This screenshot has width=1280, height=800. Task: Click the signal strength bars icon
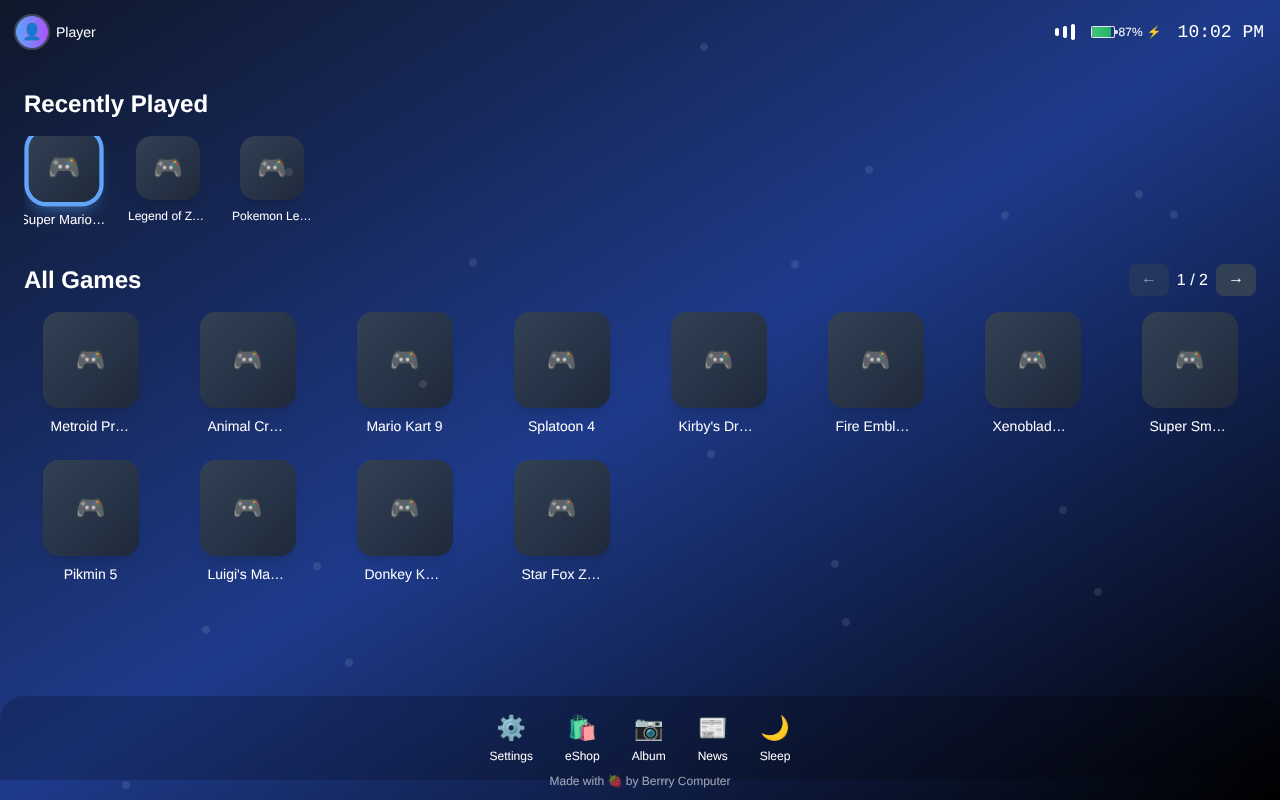pyautogui.click(x=1065, y=32)
